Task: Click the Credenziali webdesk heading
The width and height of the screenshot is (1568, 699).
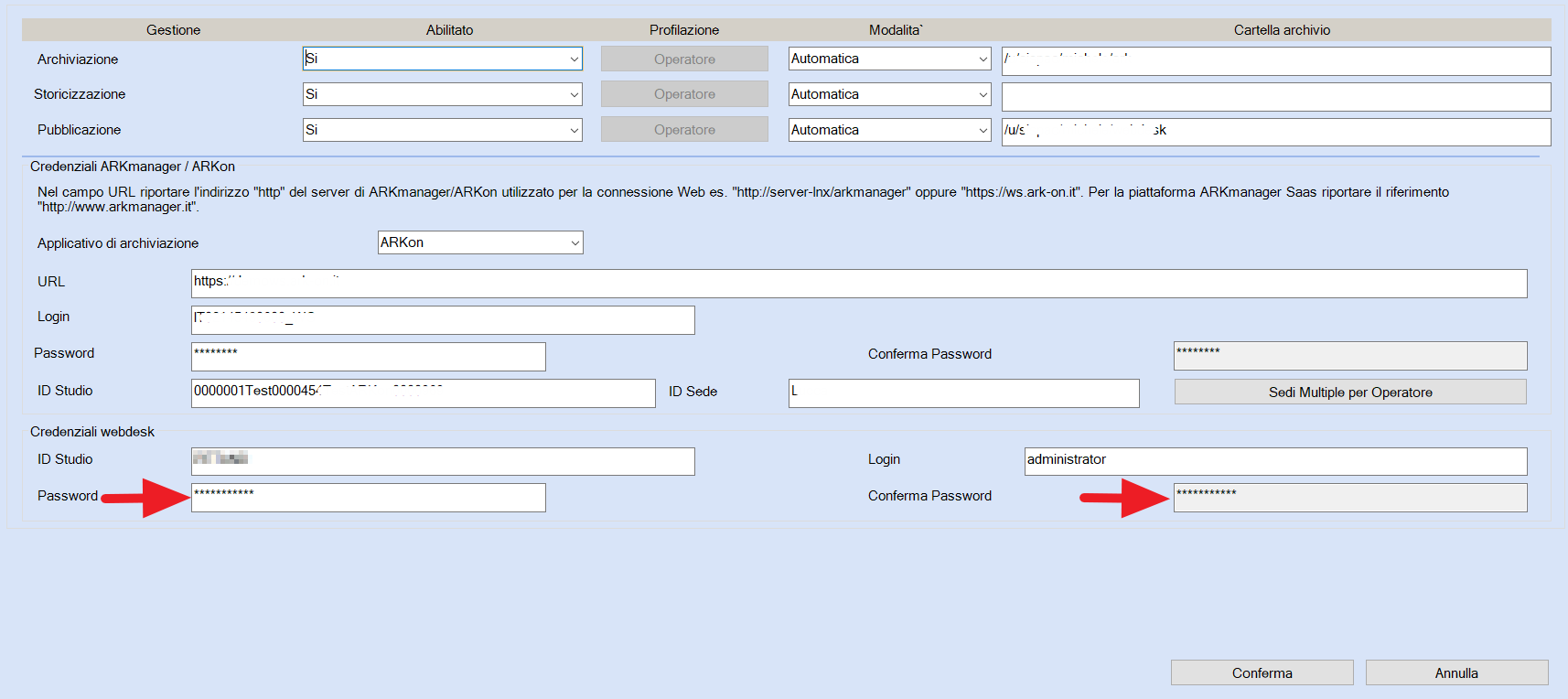Action: [x=92, y=432]
